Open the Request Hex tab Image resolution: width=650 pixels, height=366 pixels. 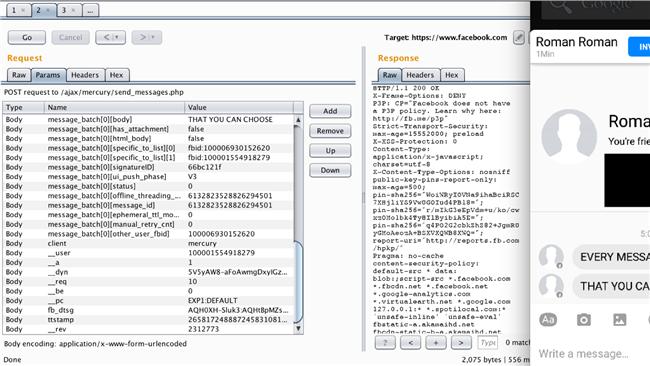pos(117,75)
